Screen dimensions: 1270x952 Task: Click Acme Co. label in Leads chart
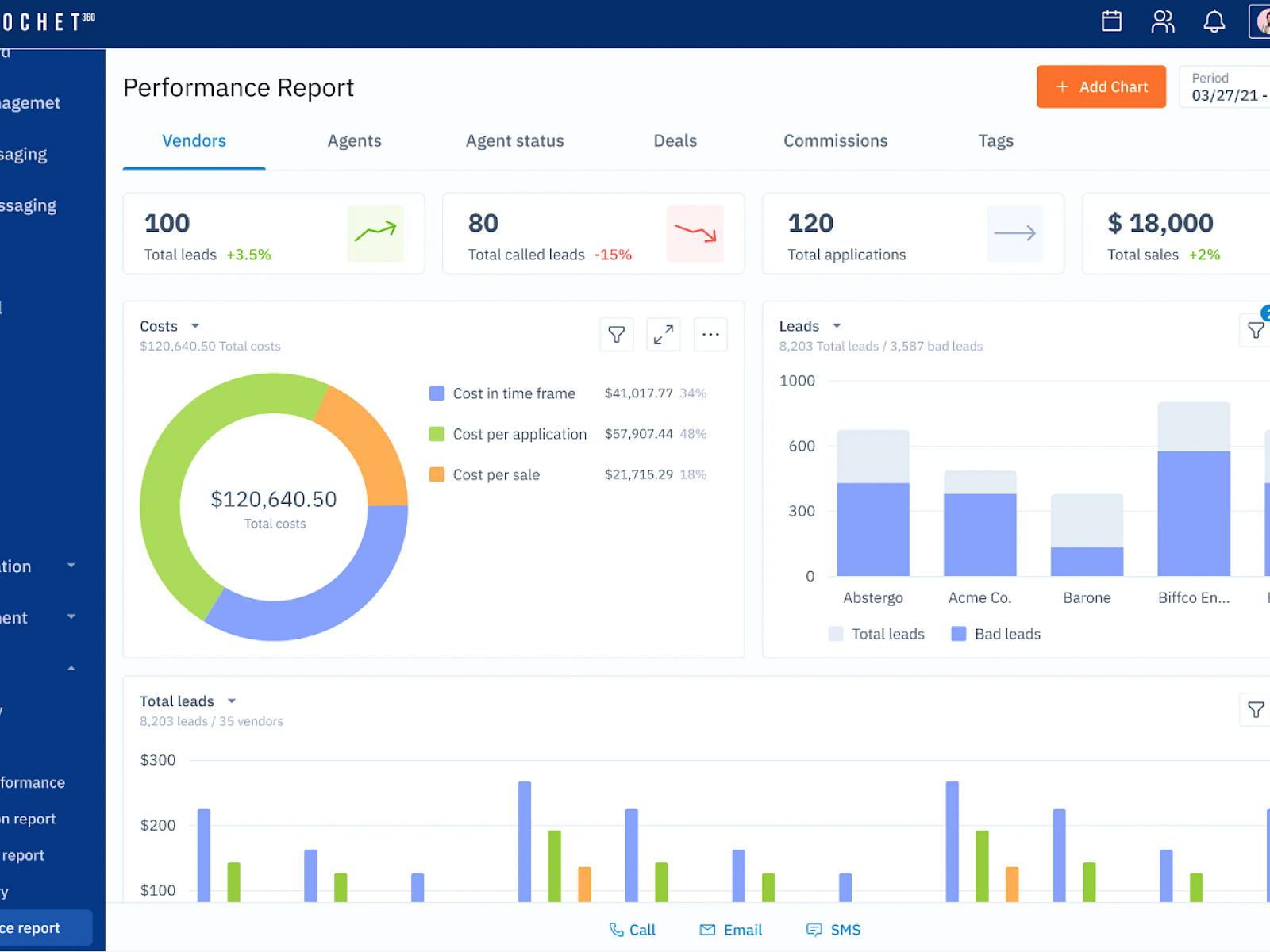tap(979, 598)
